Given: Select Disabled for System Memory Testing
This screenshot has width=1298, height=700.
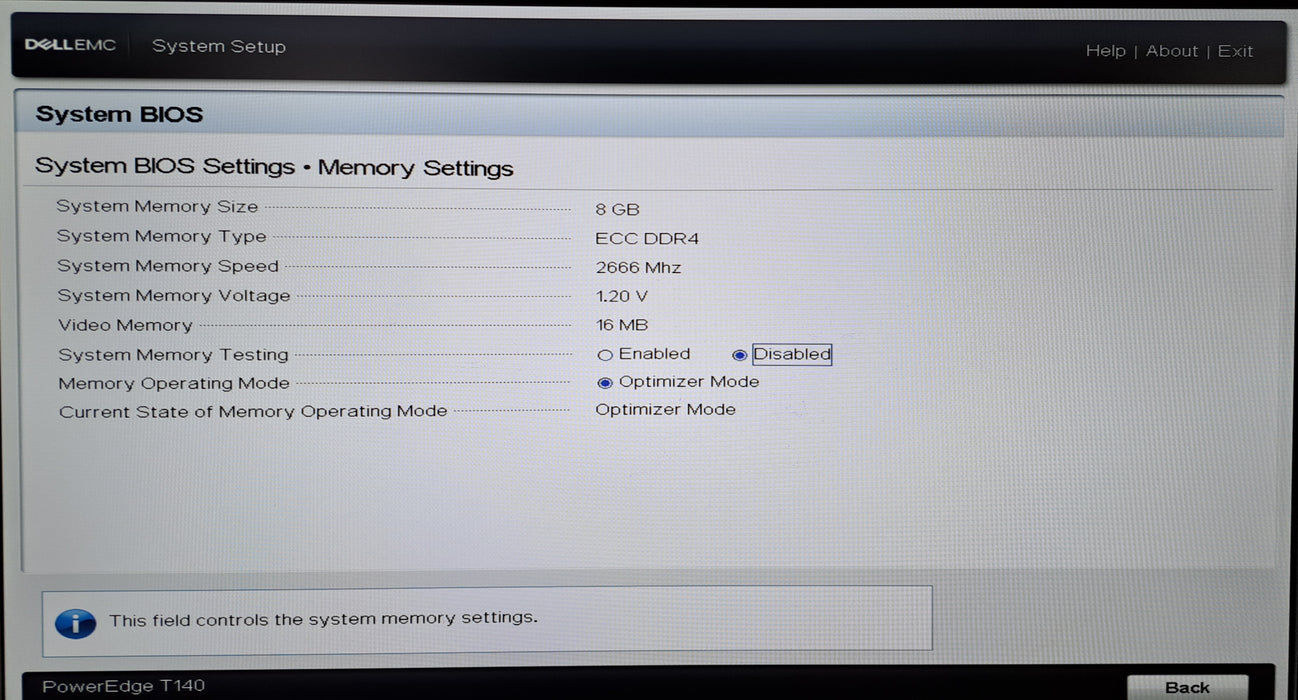Looking at the screenshot, I should pyautogui.click(x=740, y=355).
